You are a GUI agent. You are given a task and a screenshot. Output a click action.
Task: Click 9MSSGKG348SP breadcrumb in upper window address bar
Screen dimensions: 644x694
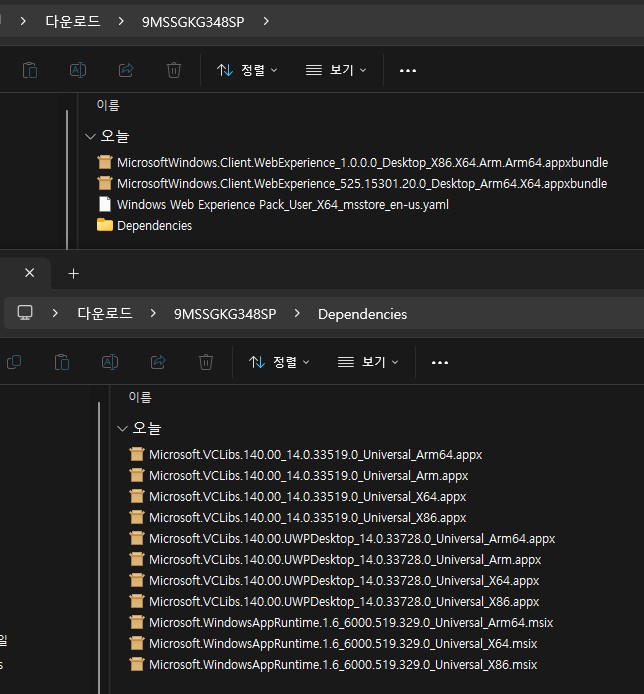pyautogui.click(x=193, y=22)
